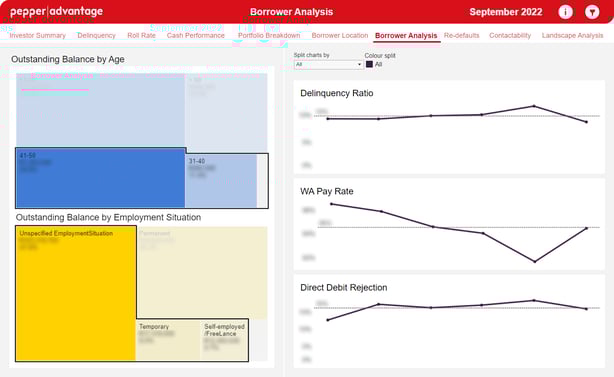Image resolution: width=614 pixels, height=377 pixels.
Task: Select the Cash Performance tab
Action: point(196,36)
